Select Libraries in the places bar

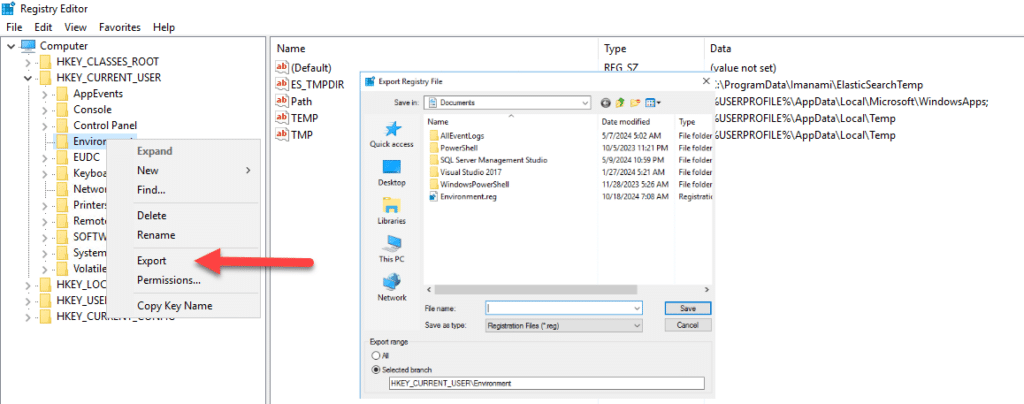pos(391,211)
